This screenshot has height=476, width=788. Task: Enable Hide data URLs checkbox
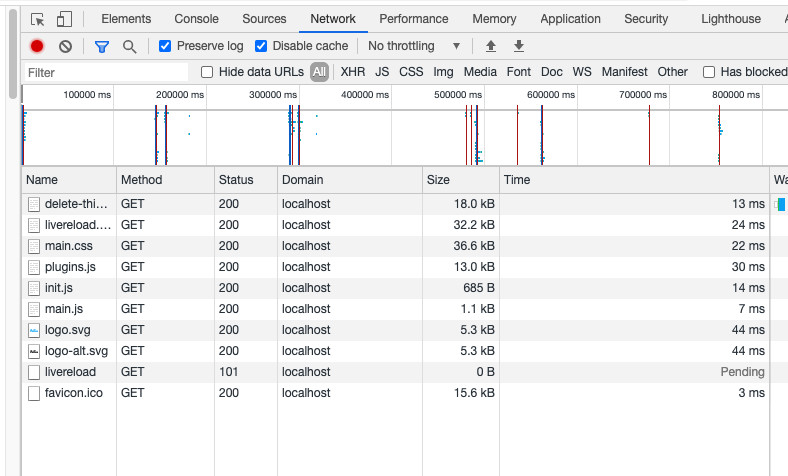pyautogui.click(x=207, y=72)
